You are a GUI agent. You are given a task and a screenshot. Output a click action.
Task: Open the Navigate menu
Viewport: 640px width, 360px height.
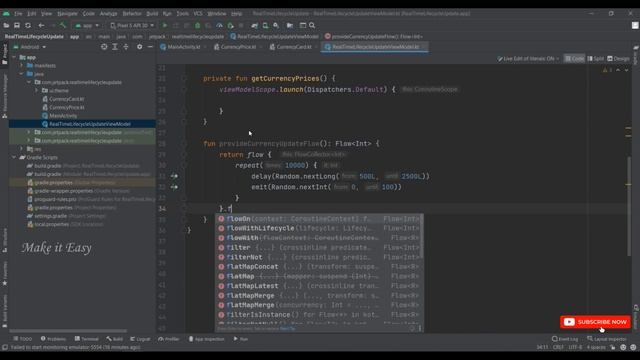click(x=67, y=13)
